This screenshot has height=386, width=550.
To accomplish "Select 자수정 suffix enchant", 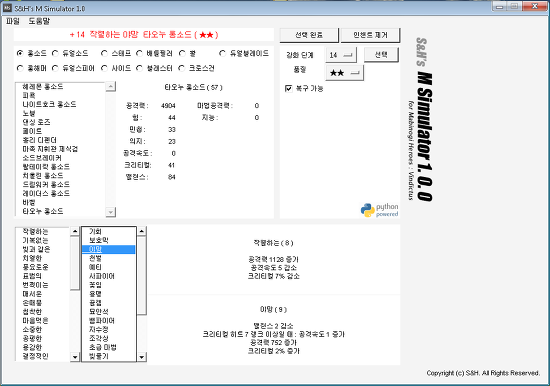I will coord(99,329).
